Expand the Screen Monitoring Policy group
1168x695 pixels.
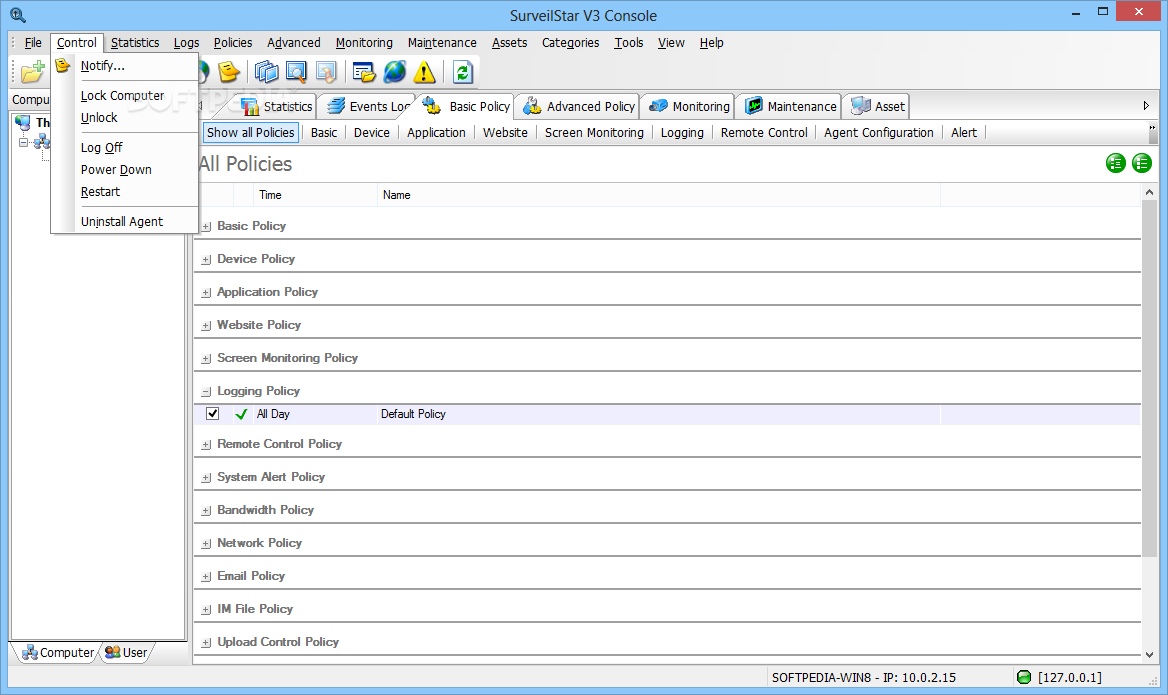click(206, 359)
